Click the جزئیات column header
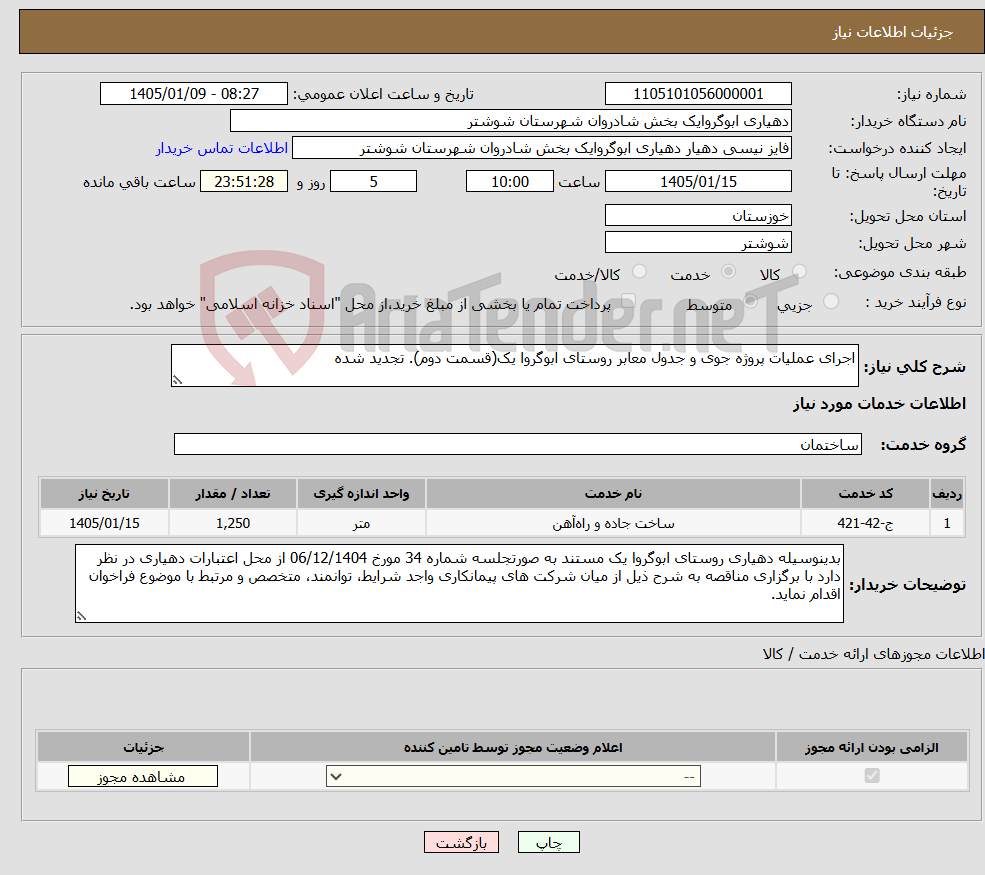This screenshot has width=985, height=875. (143, 747)
